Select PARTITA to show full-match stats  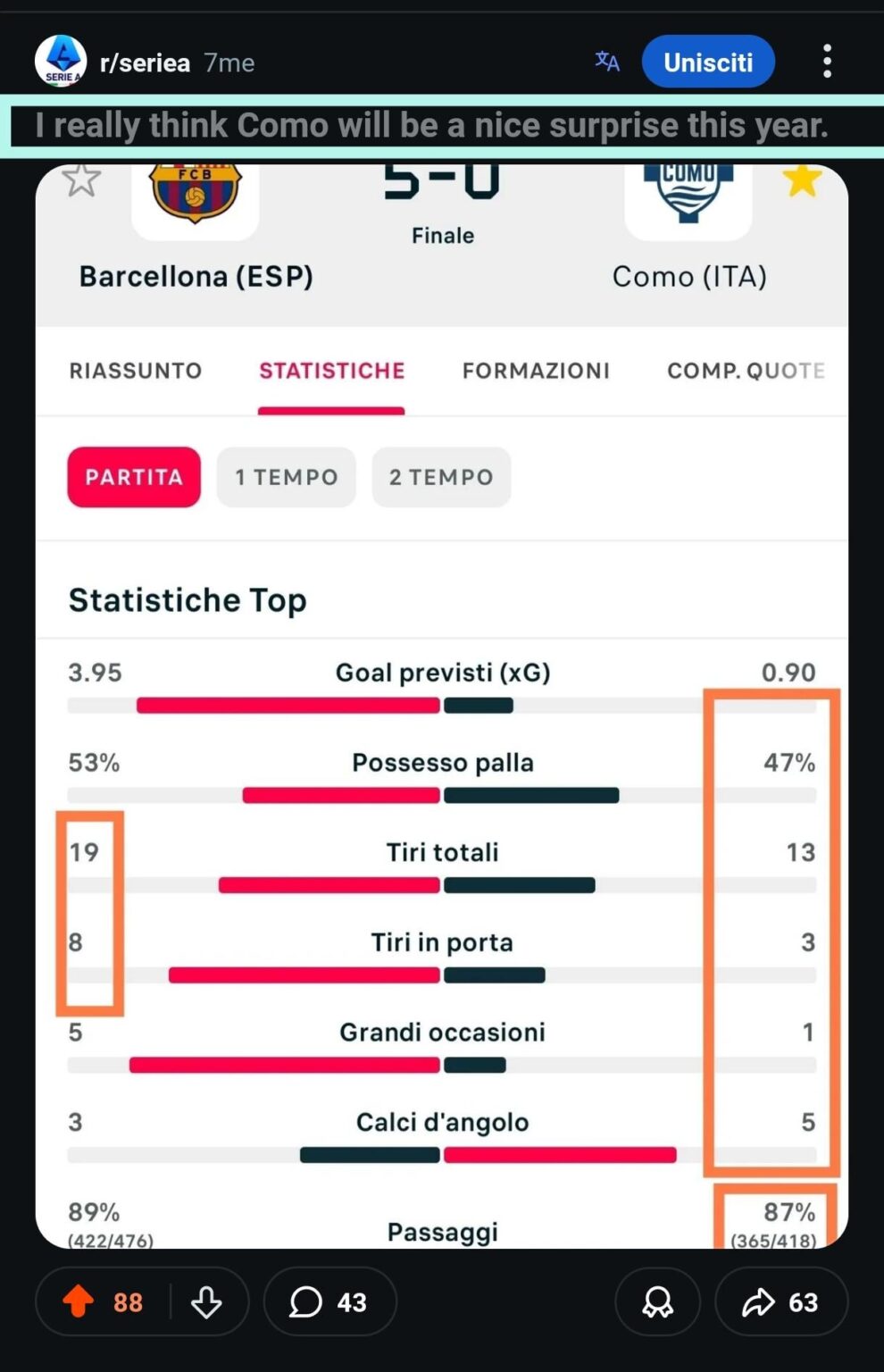(133, 477)
